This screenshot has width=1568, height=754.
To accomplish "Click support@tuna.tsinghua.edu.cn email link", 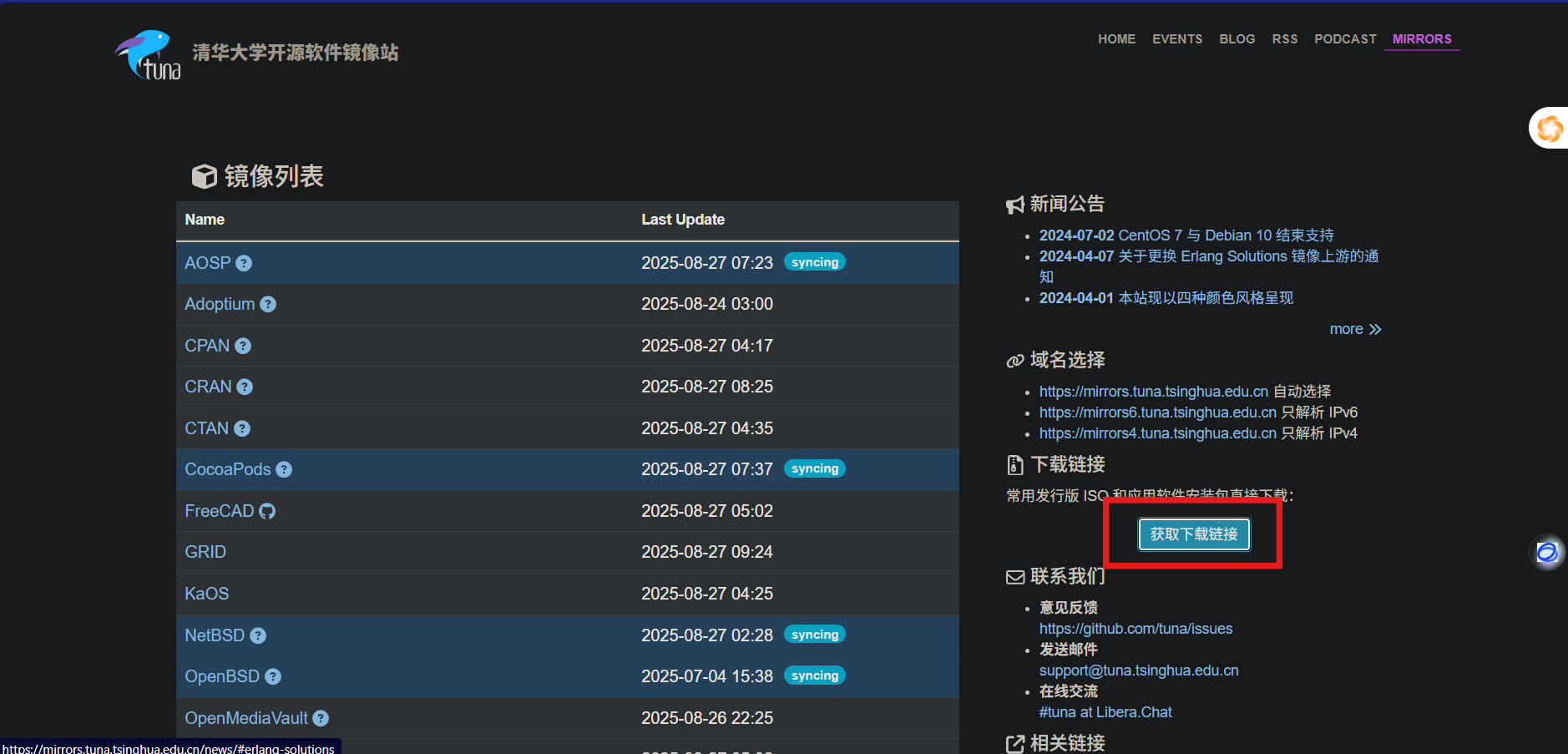I will (x=1139, y=671).
